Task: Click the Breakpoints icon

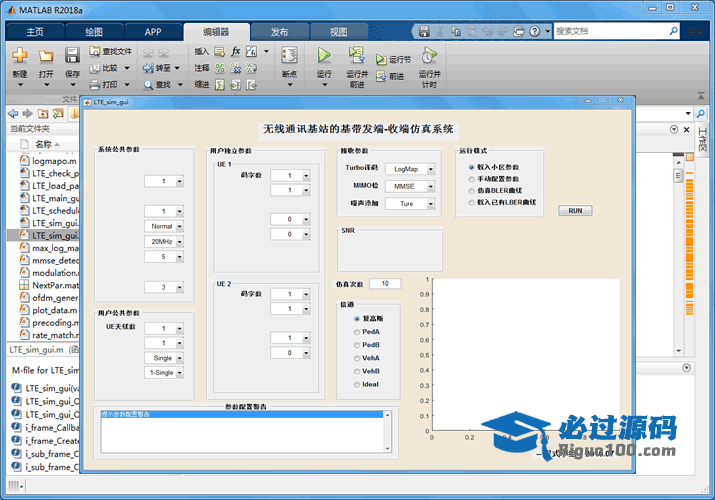Action: [x=289, y=56]
